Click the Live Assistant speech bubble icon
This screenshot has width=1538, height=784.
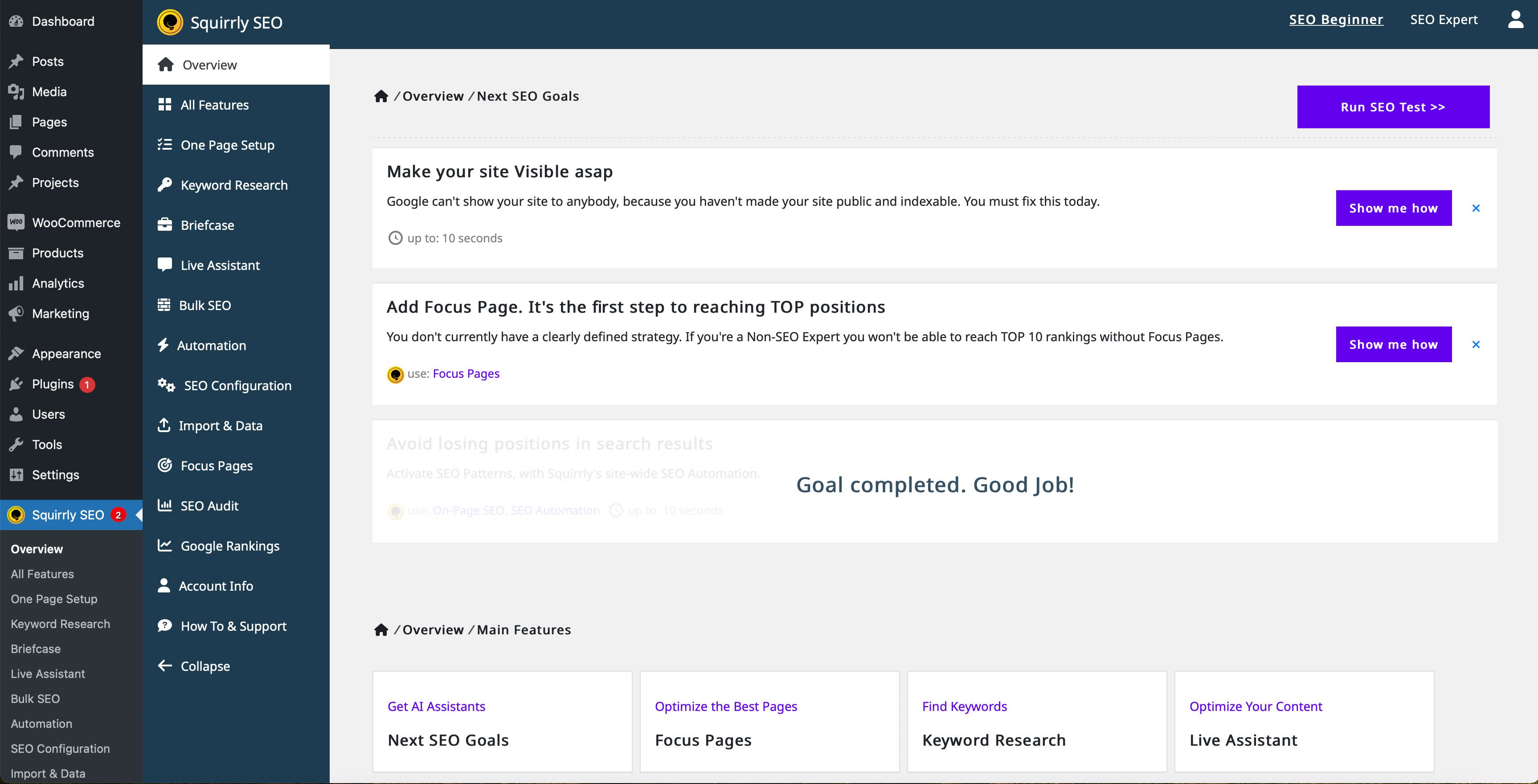163,264
